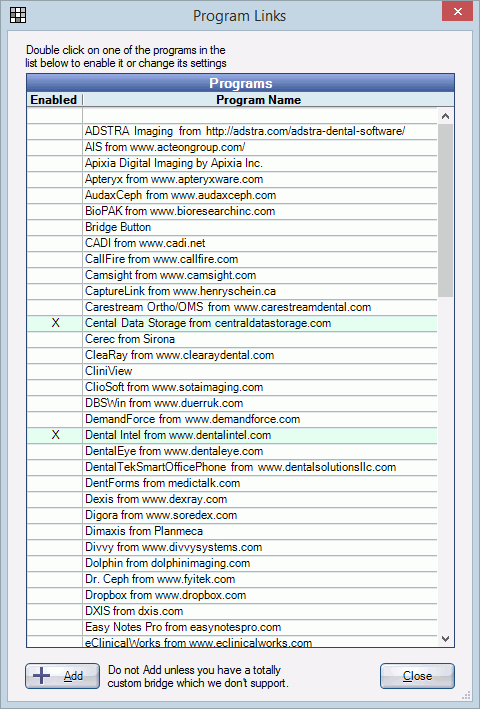Select Cerec from Sirona row
The width and height of the screenshot is (480, 709).
tap(232, 339)
